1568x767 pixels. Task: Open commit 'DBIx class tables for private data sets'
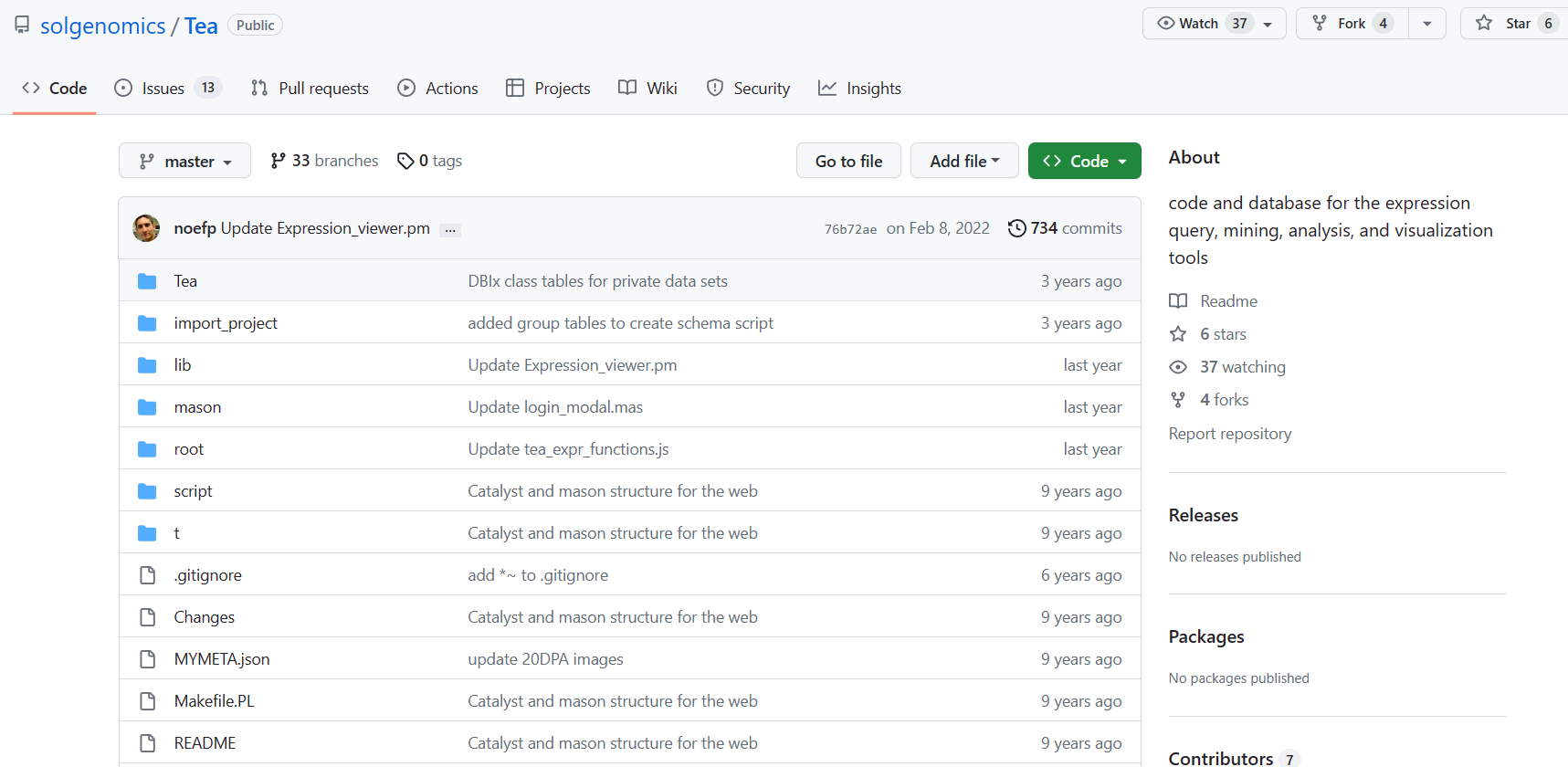pos(598,281)
